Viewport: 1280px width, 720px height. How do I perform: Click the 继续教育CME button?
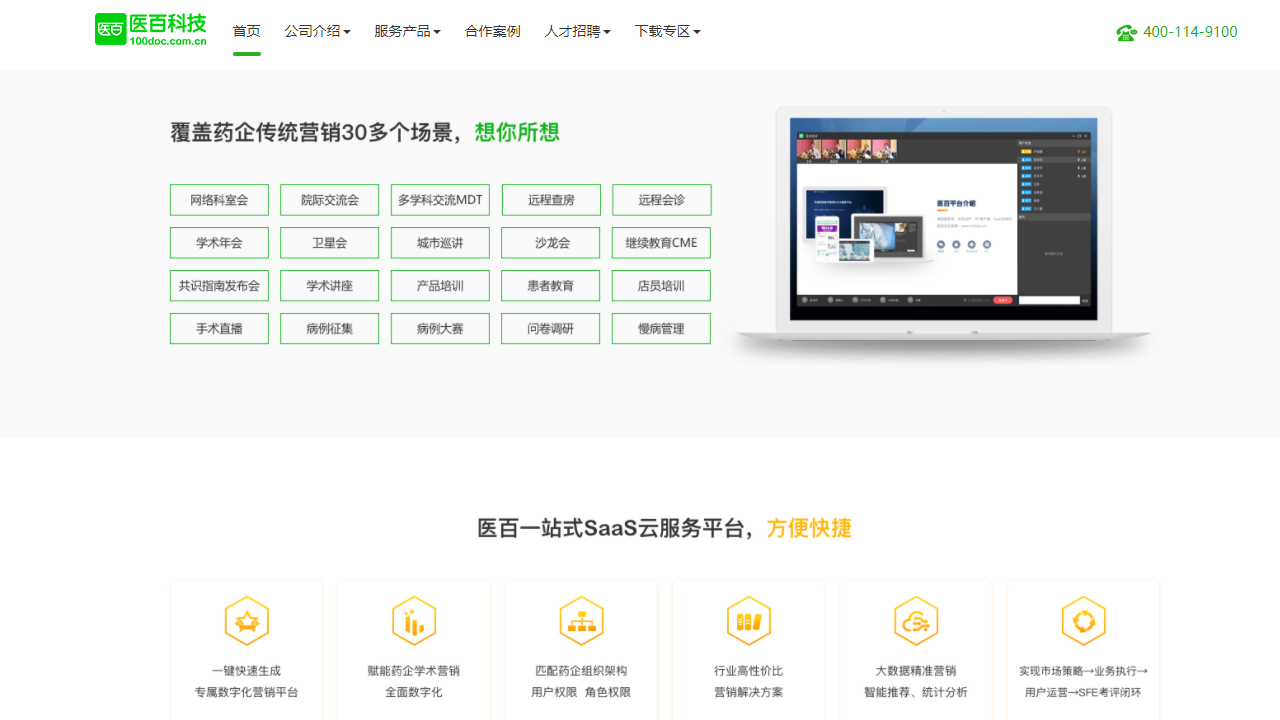[x=660, y=242]
